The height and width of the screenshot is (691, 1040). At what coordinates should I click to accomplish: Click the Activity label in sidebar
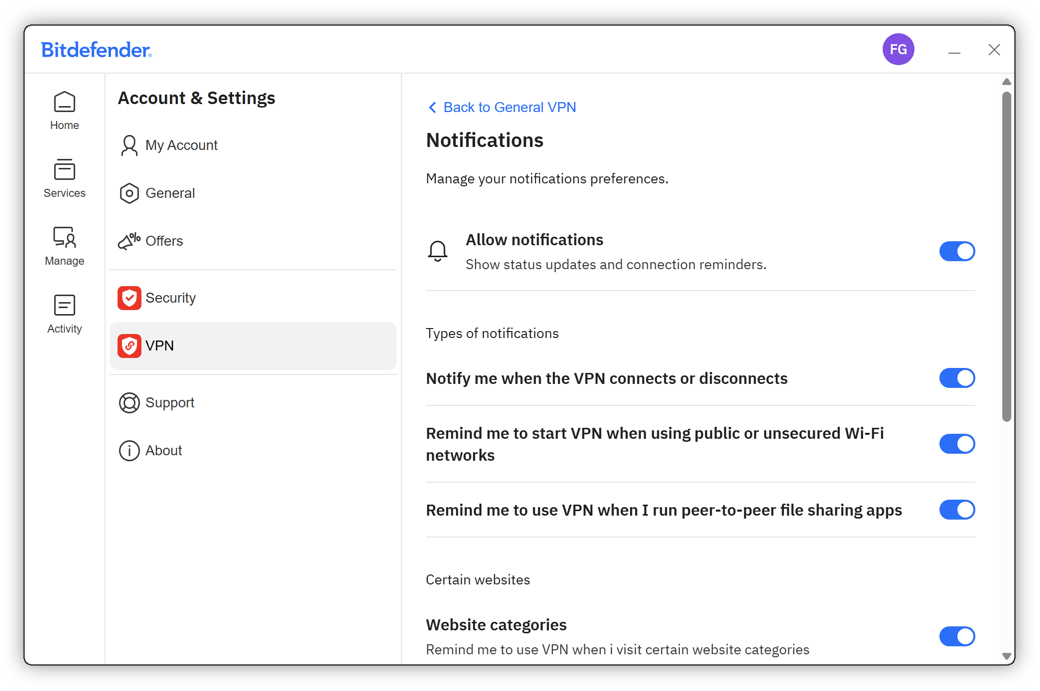[x=64, y=329]
